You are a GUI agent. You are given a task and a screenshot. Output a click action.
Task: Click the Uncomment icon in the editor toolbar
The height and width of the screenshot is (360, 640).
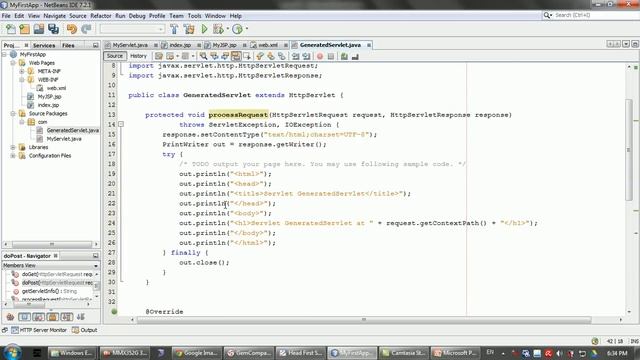(x=355, y=56)
